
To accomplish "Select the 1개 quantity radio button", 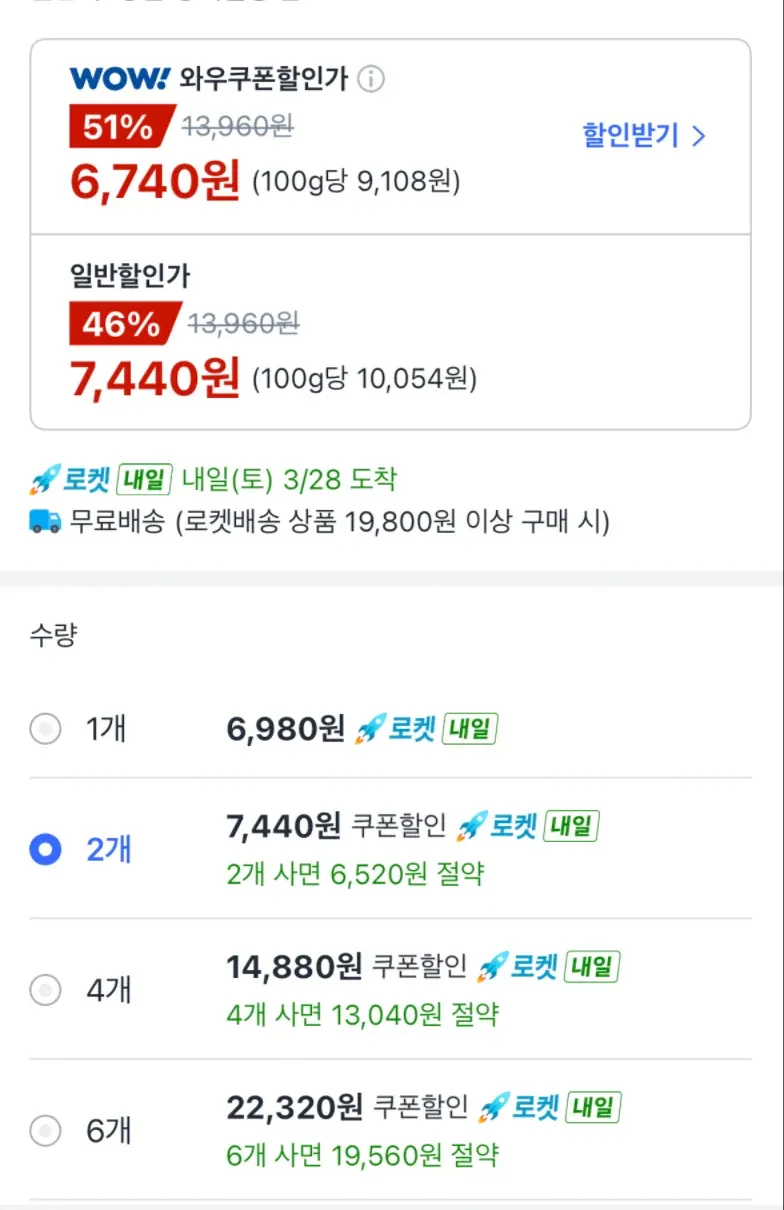I will [x=45, y=730].
